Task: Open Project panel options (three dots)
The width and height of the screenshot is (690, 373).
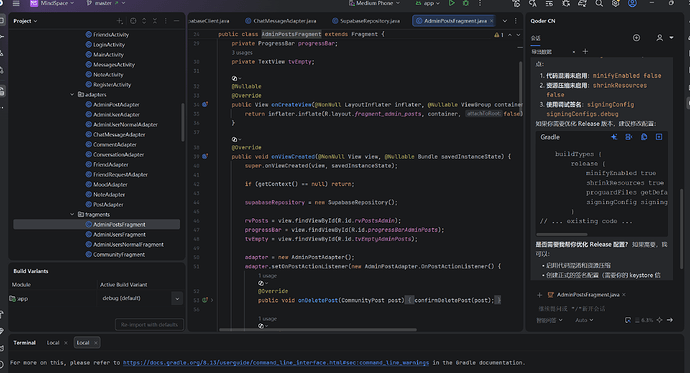Action: click(166, 21)
